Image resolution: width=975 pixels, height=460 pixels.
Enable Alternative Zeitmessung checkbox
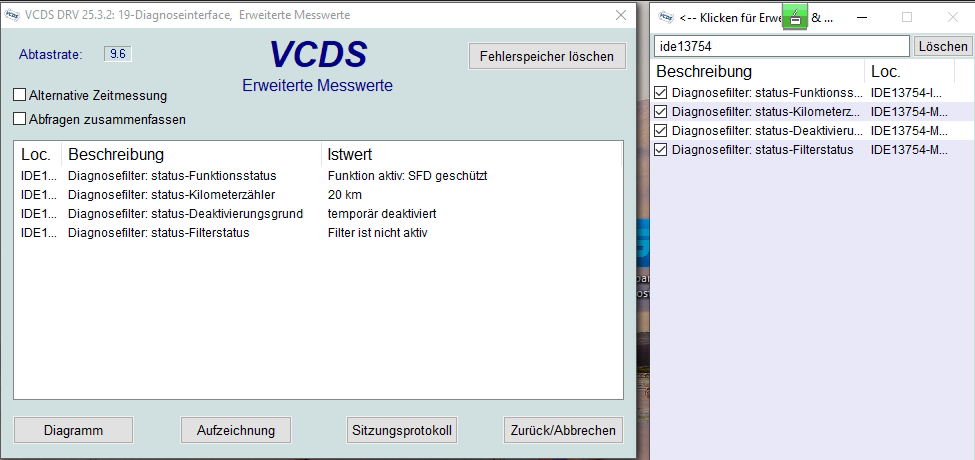pyautogui.click(x=20, y=95)
